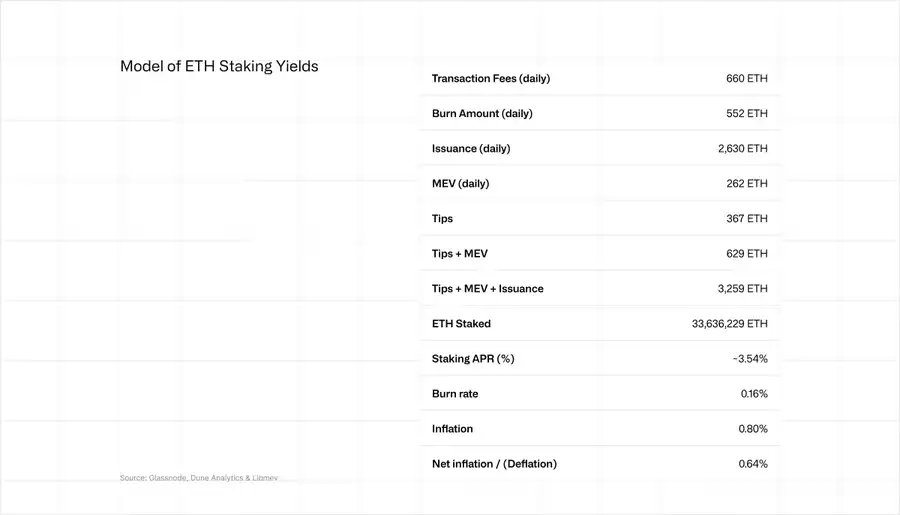Viewport: 900px width, 515px height.
Task: Click the 2,630 ETH issuance value
Action: click(743, 148)
